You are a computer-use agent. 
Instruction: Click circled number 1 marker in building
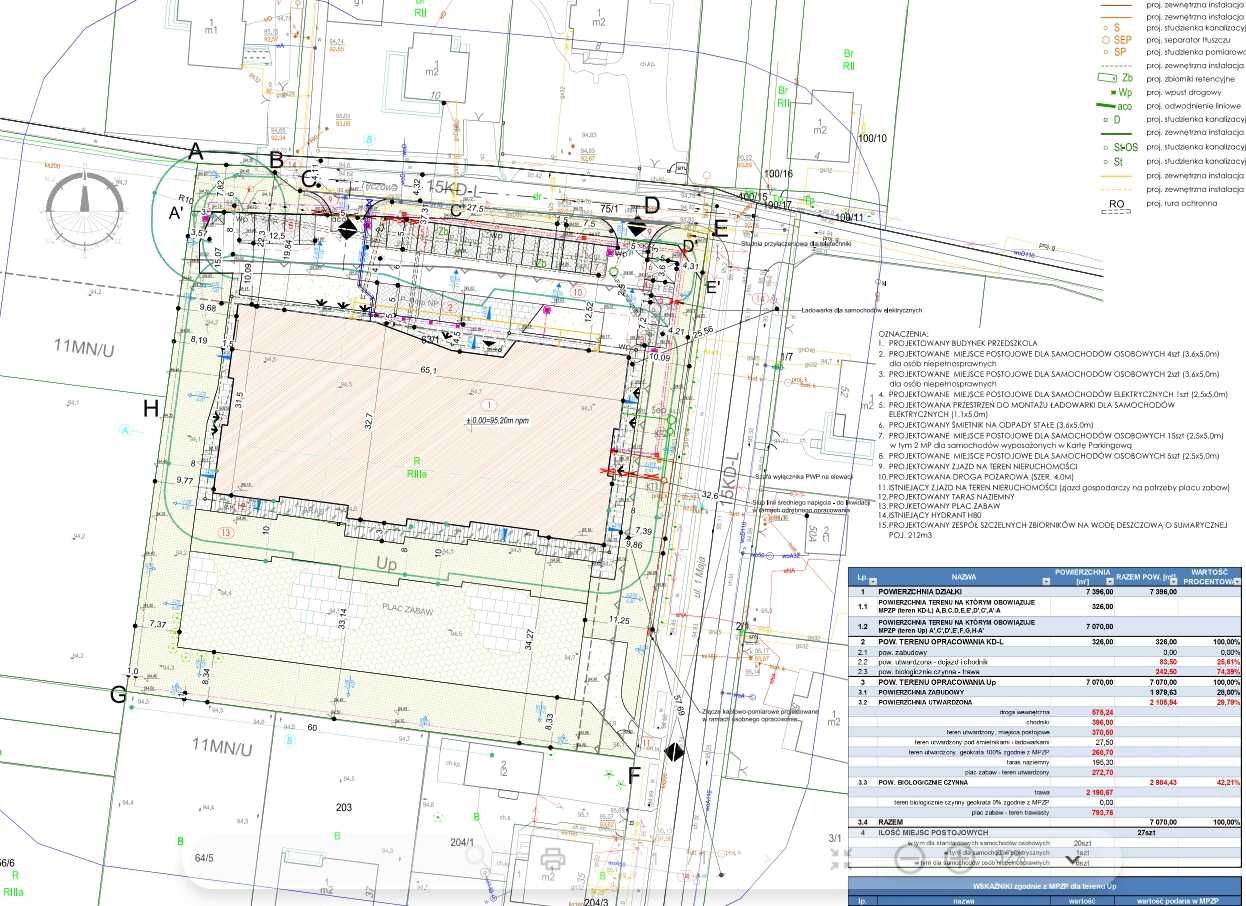[x=488, y=403]
